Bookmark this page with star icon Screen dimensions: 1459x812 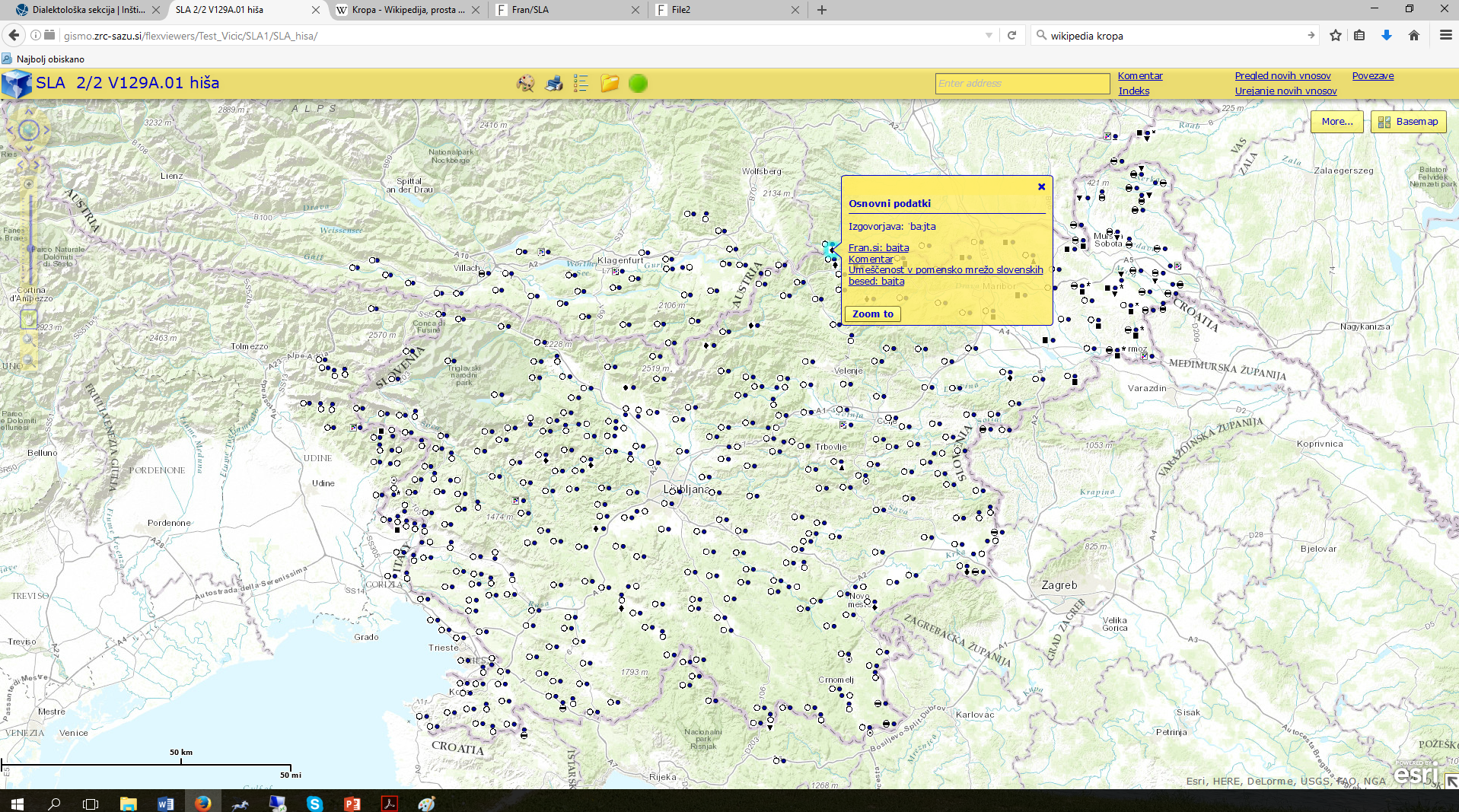[1335, 35]
